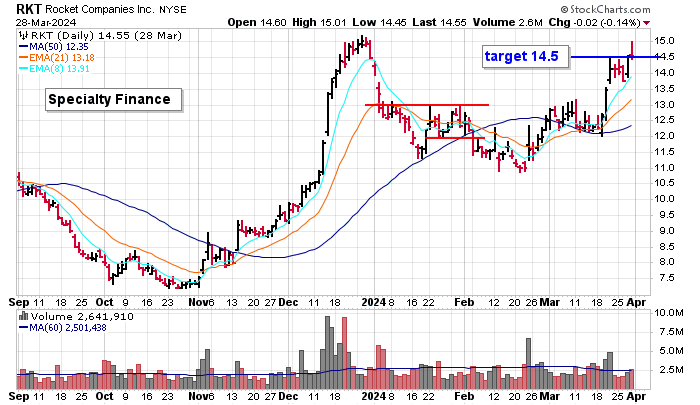Click the Last 14.55 value
700x405 pixels.
(x=439, y=22)
